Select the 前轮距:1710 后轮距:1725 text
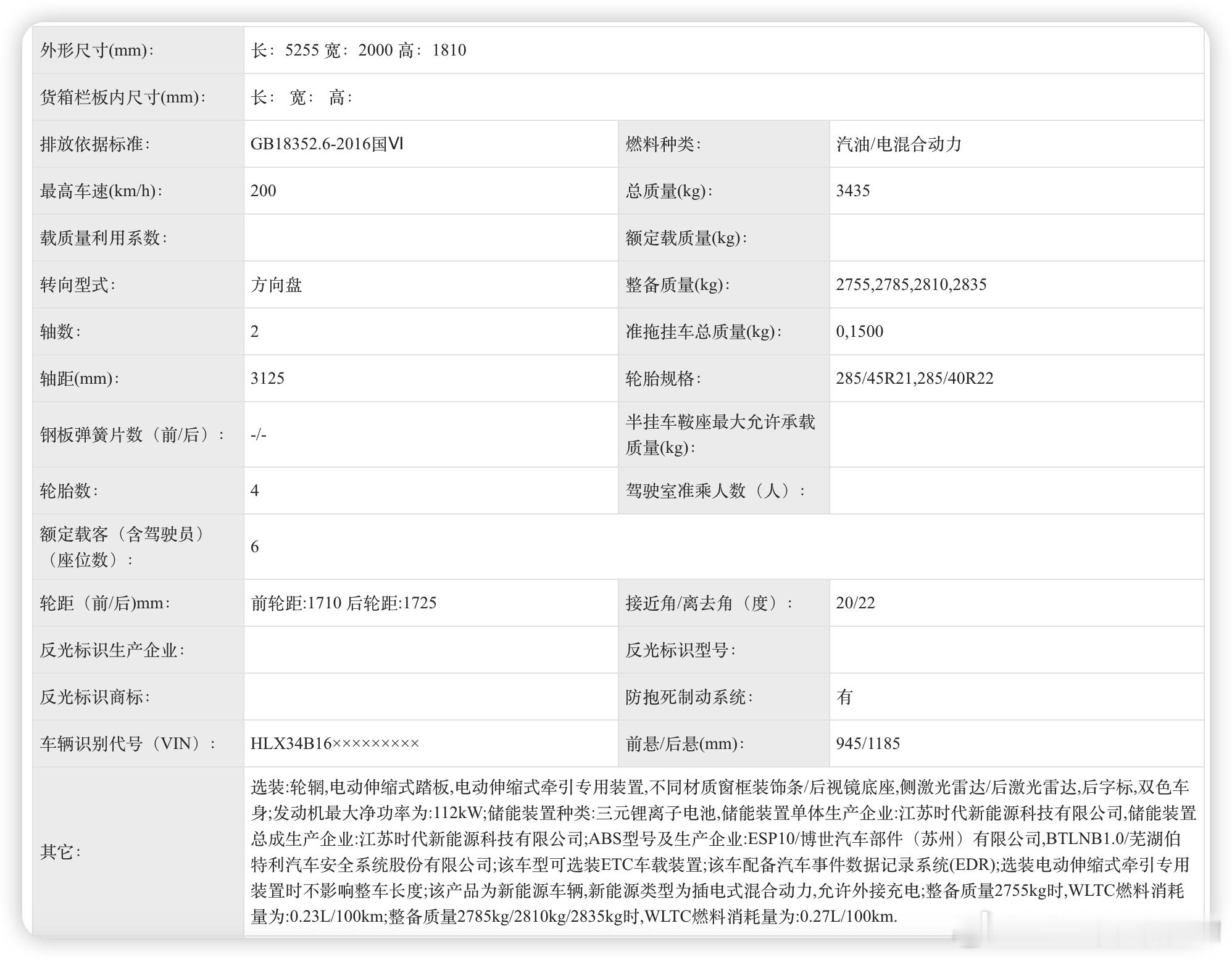Viewport: 1232px width, 960px height. [343, 603]
